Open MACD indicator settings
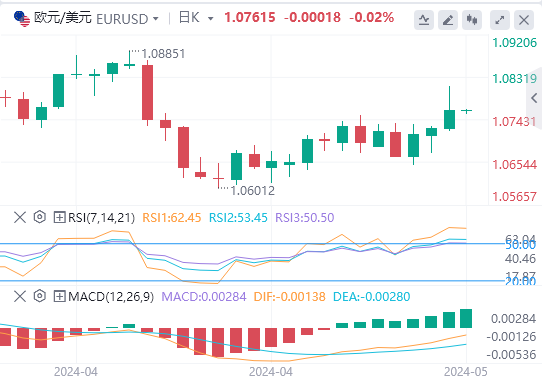This screenshot has height=385, width=542. (x=39, y=296)
